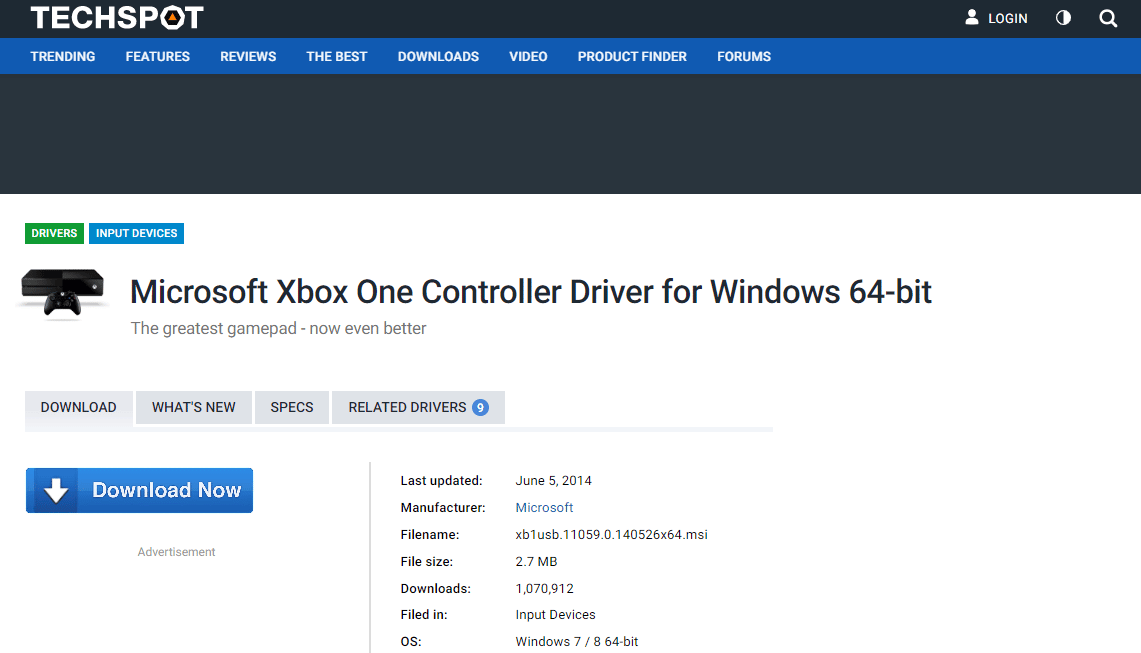Switch to the Specs tab
1141x653 pixels.
[292, 408]
